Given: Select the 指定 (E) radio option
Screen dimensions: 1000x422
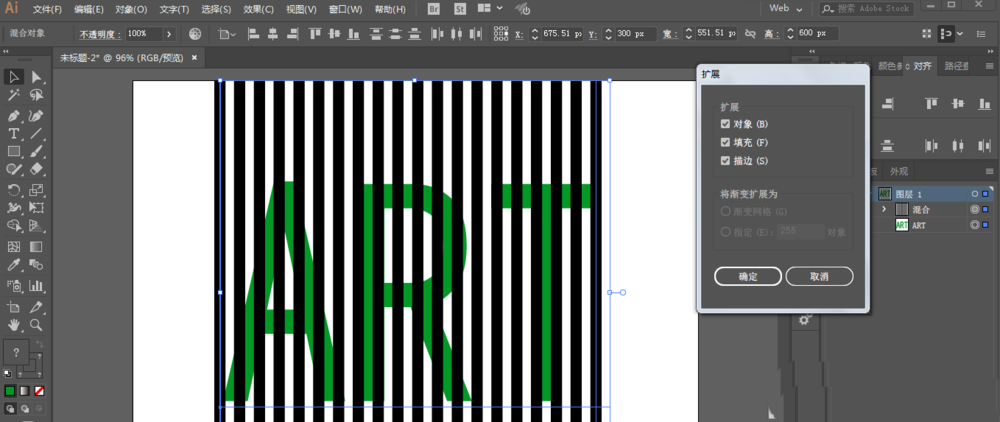Looking at the screenshot, I should pyautogui.click(x=725, y=232).
